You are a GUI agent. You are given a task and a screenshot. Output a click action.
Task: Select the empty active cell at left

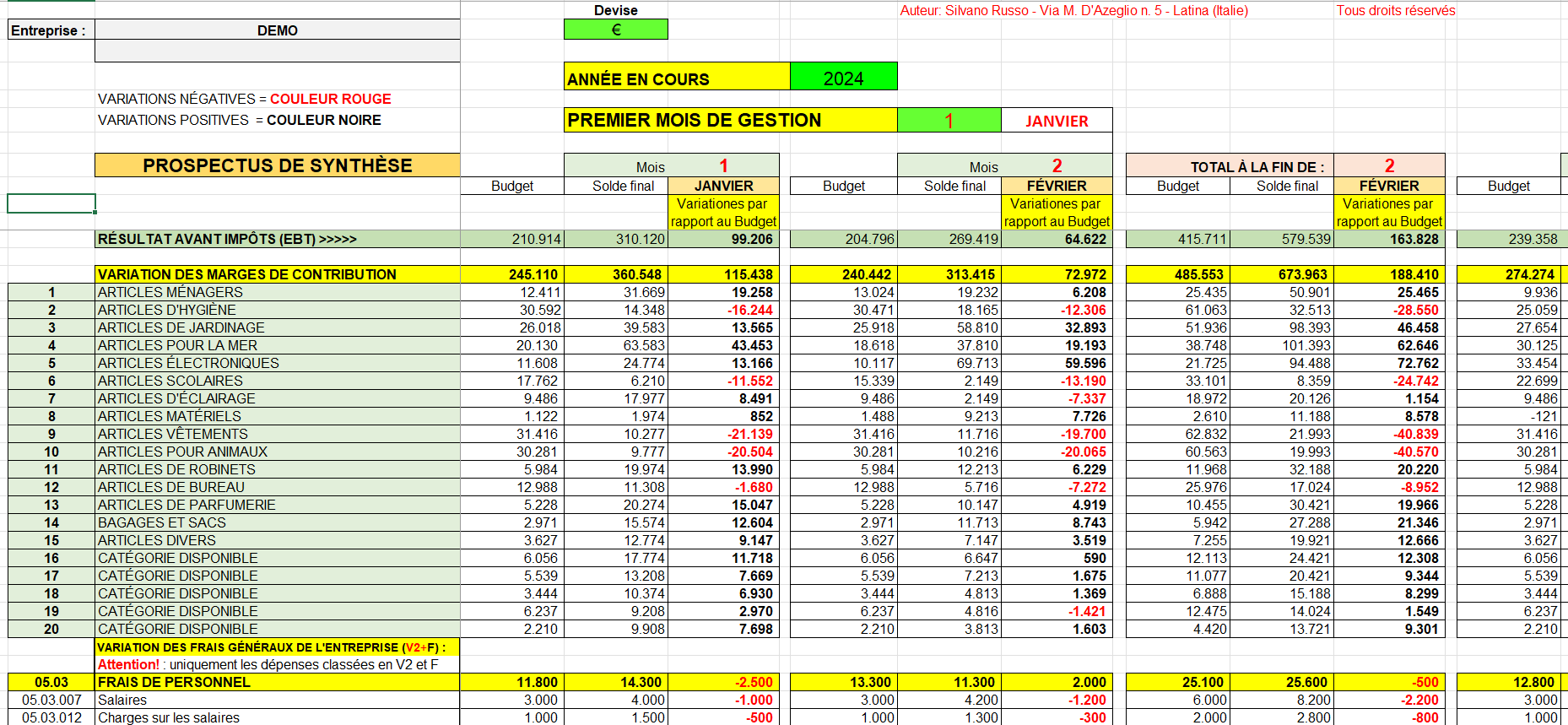tap(51, 203)
